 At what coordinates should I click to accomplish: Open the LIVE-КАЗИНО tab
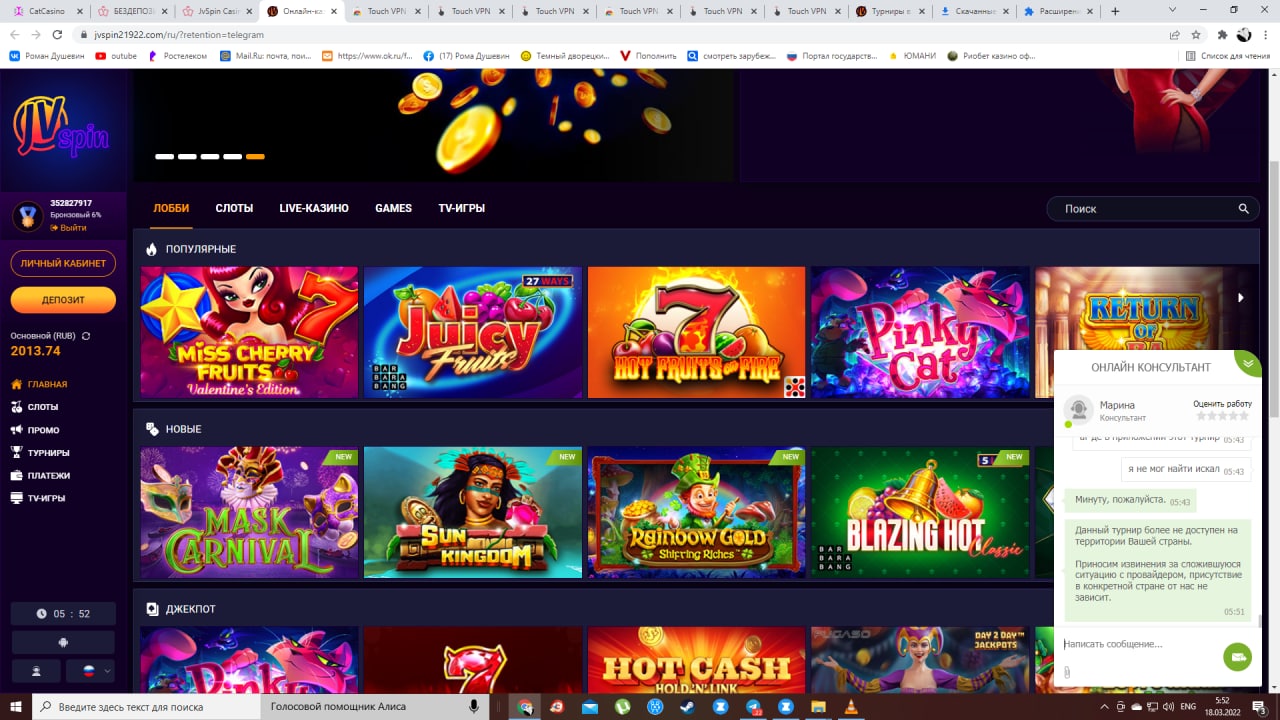click(x=314, y=209)
